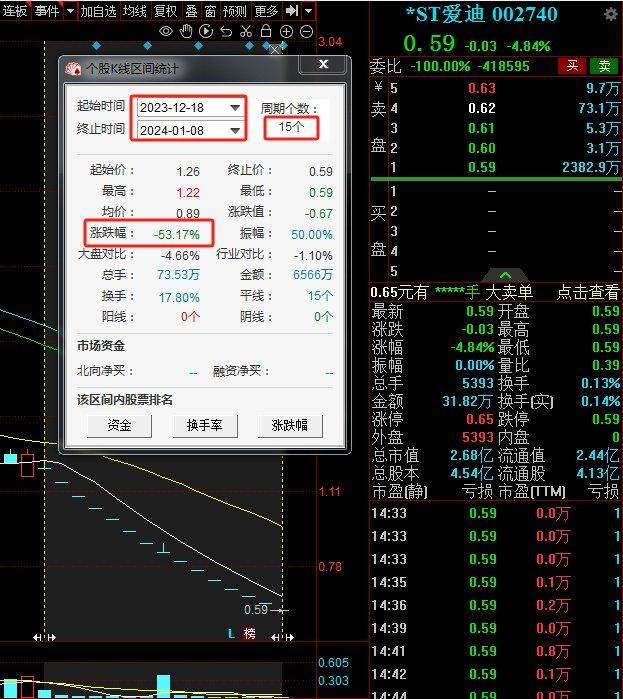Viewport: 623px width, 699px height.
Task: Click the 资金 ranking button
Action: click(119, 425)
